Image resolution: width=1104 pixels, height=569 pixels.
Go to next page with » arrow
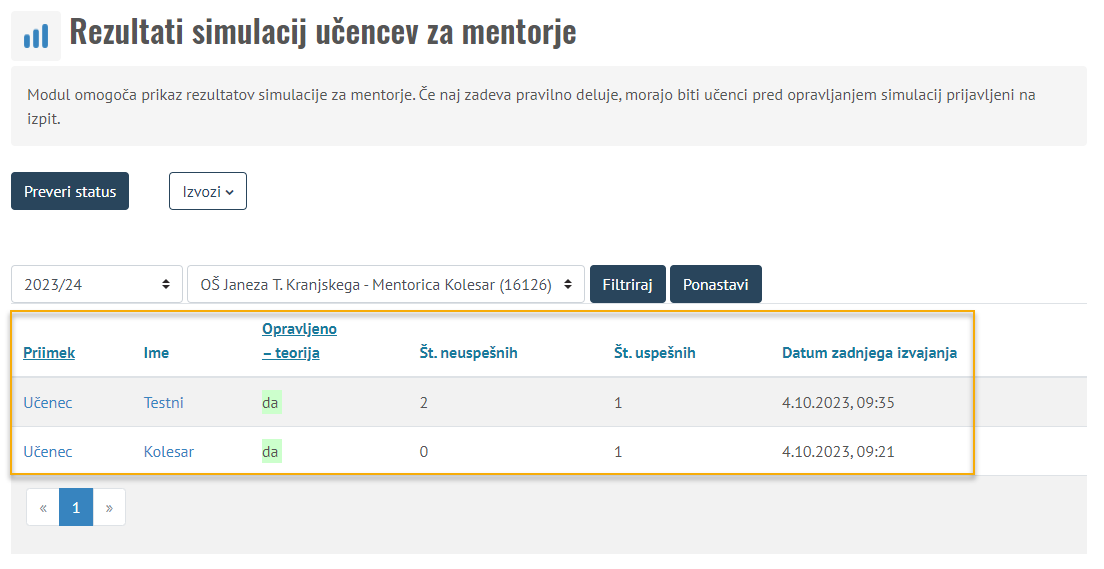tap(109, 507)
